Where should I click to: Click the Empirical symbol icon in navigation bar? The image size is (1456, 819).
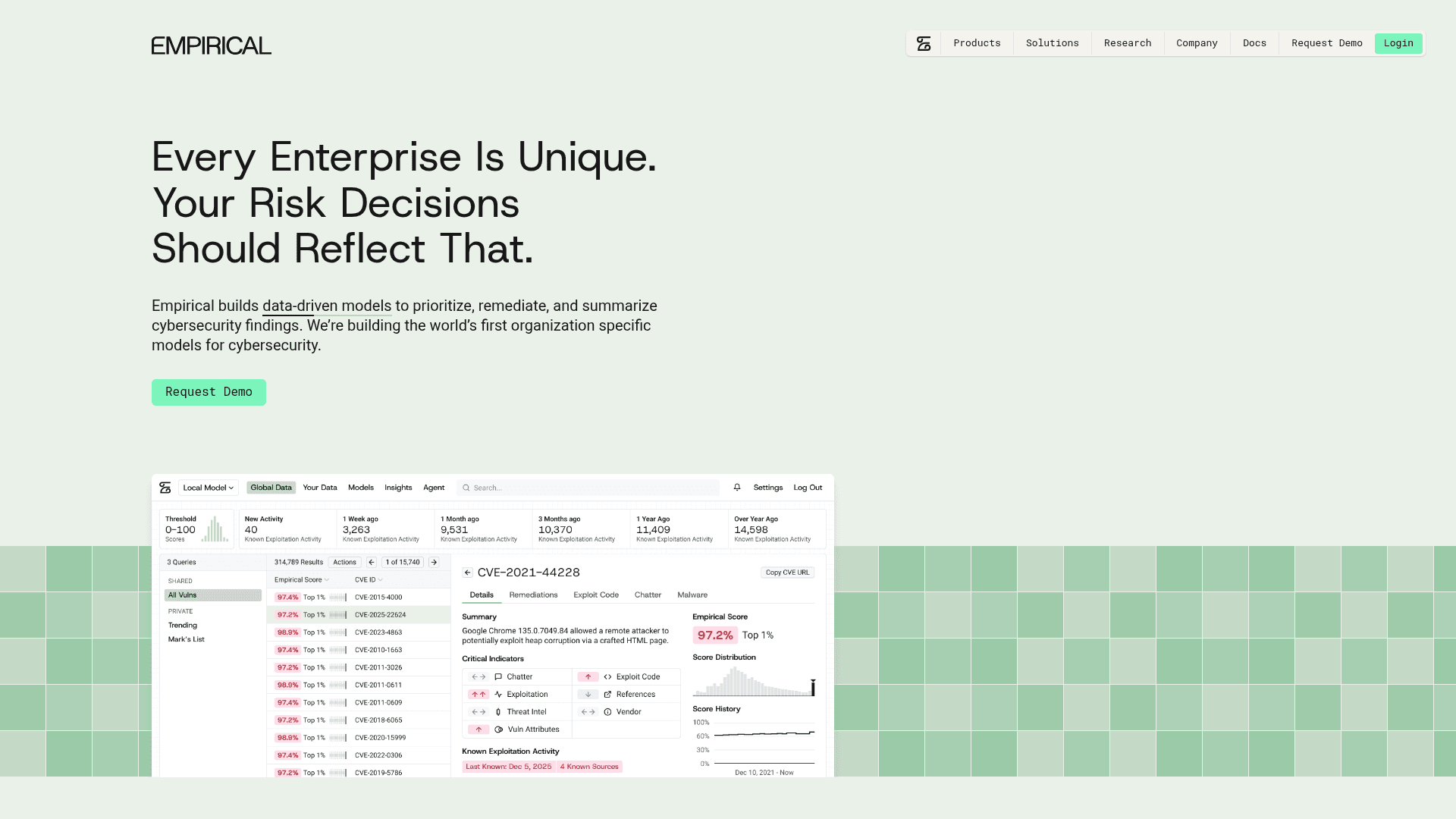[924, 43]
